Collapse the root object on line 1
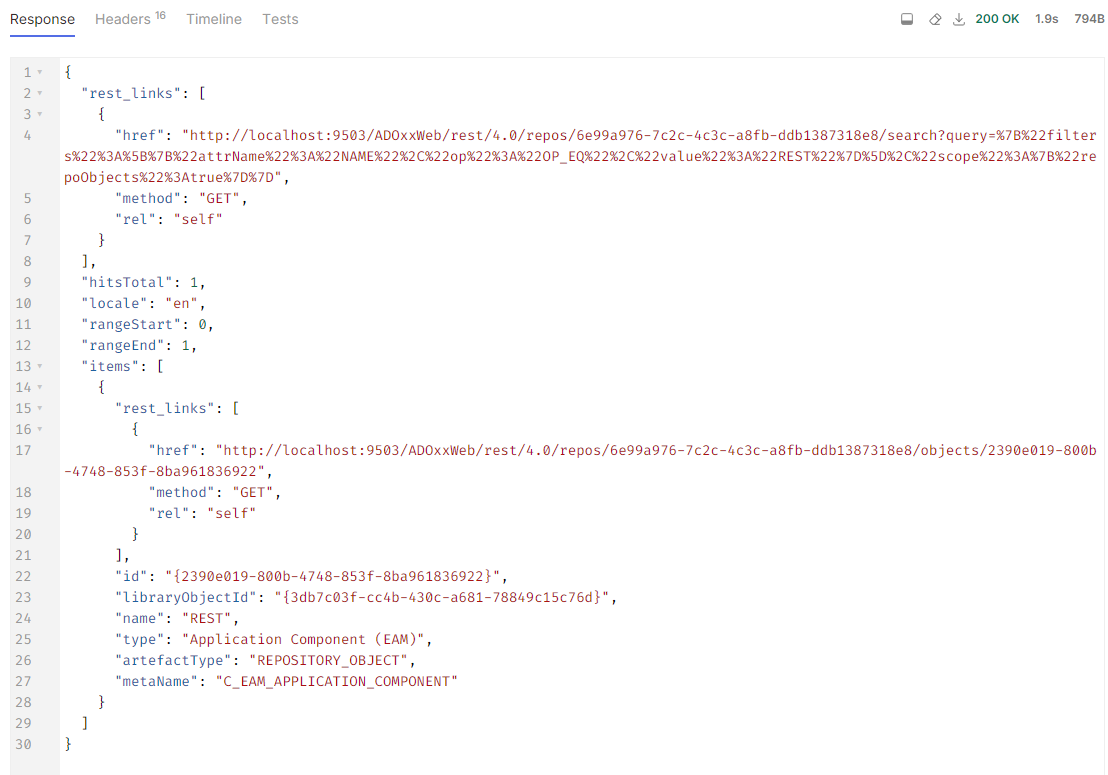1108x775 pixels. click(x=40, y=72)
